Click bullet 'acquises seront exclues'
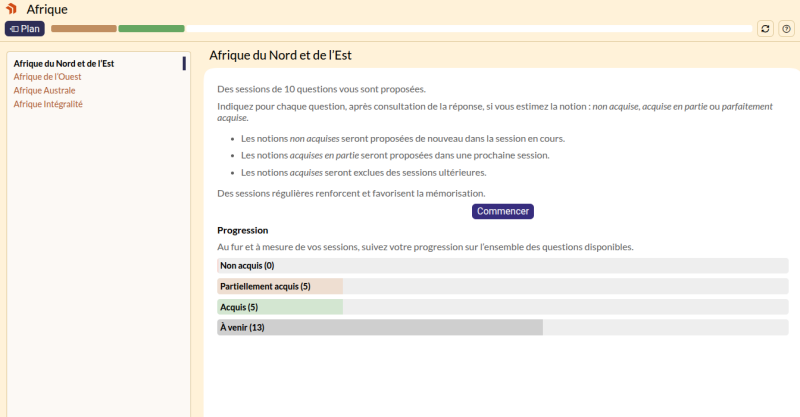Viewport: 800px width, 417px height. (363, 173)
